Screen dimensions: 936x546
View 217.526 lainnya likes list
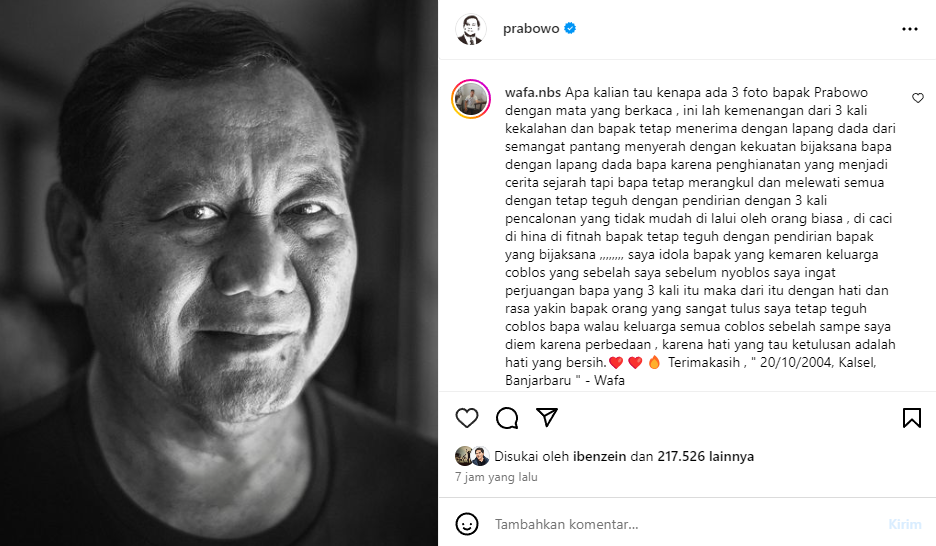pos(706,456)
